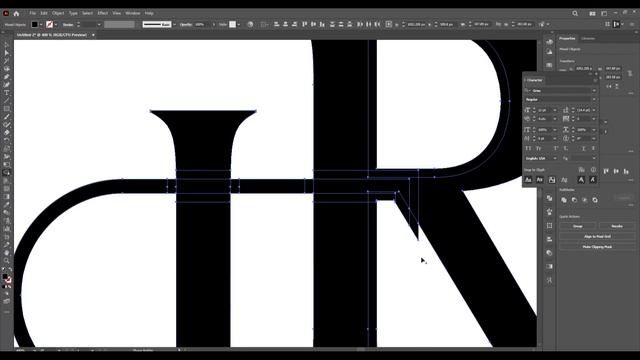Viewport: 640px width, 360px height.
Task: Open the brush definition dropdown
Action: pyautogui.click(x=174, y=24)
